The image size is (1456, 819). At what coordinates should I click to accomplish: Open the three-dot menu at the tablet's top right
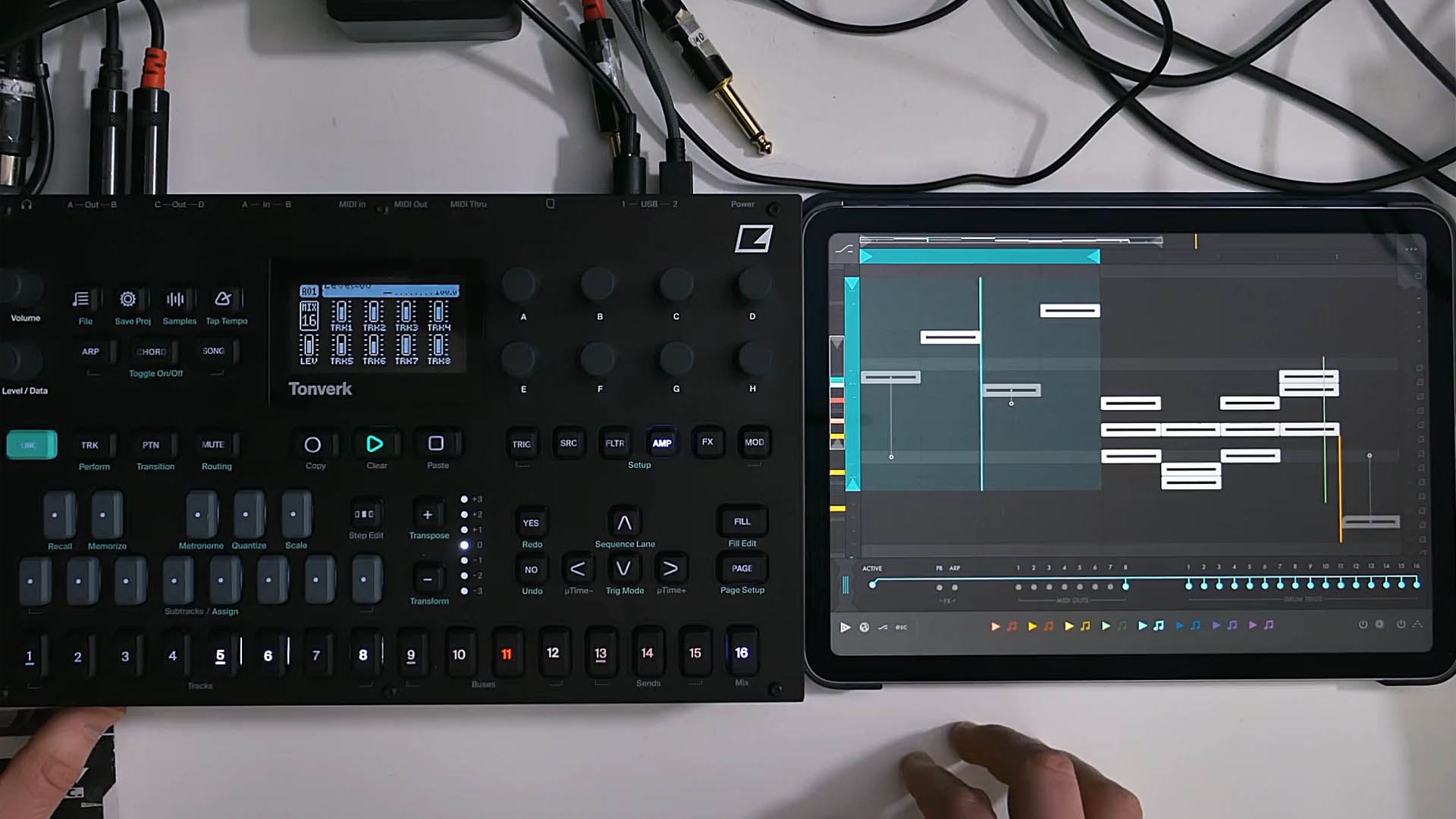[x=1412, y=249]
